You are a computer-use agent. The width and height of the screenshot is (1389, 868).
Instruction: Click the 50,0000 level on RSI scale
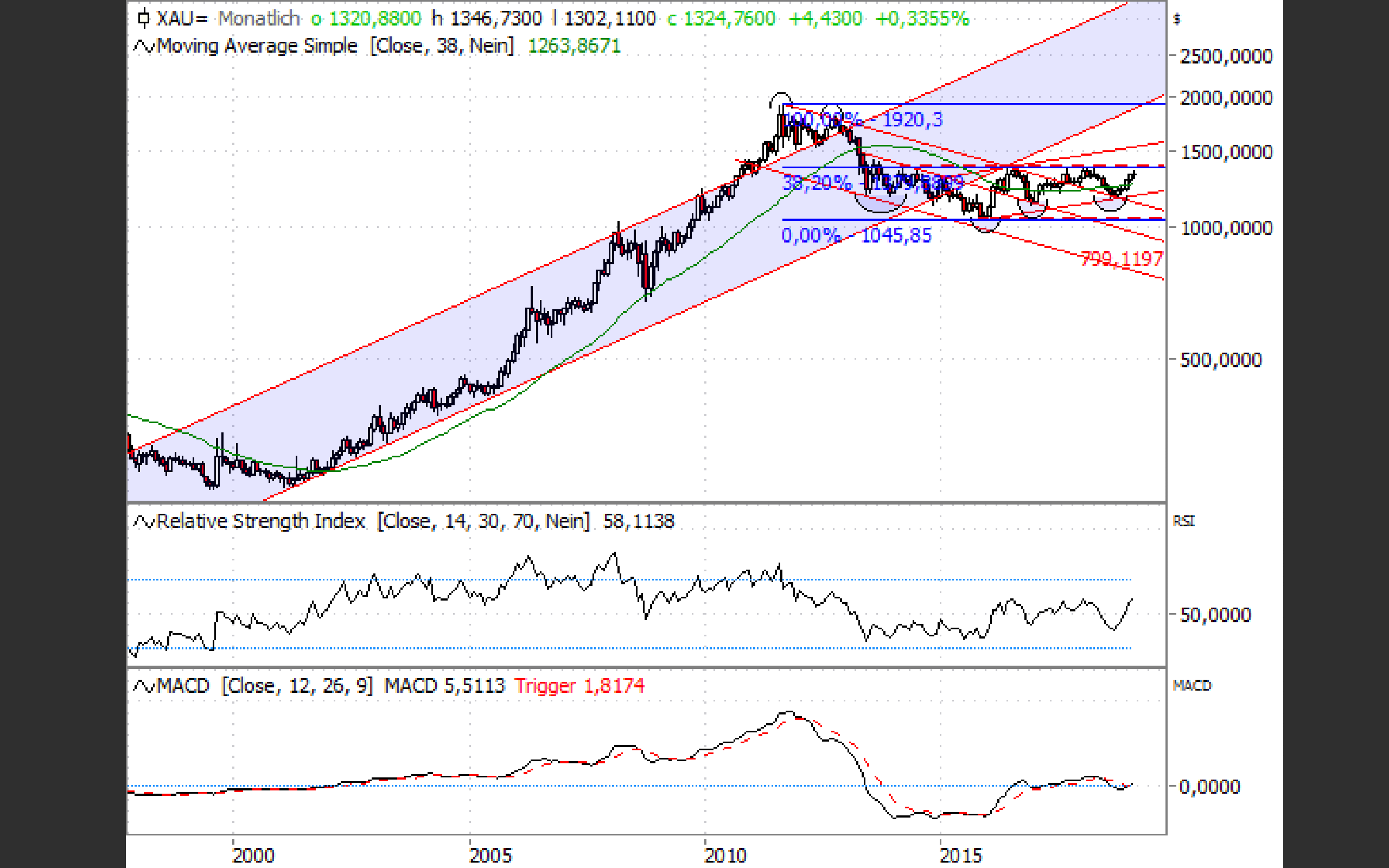click(x=1215, y=615)
